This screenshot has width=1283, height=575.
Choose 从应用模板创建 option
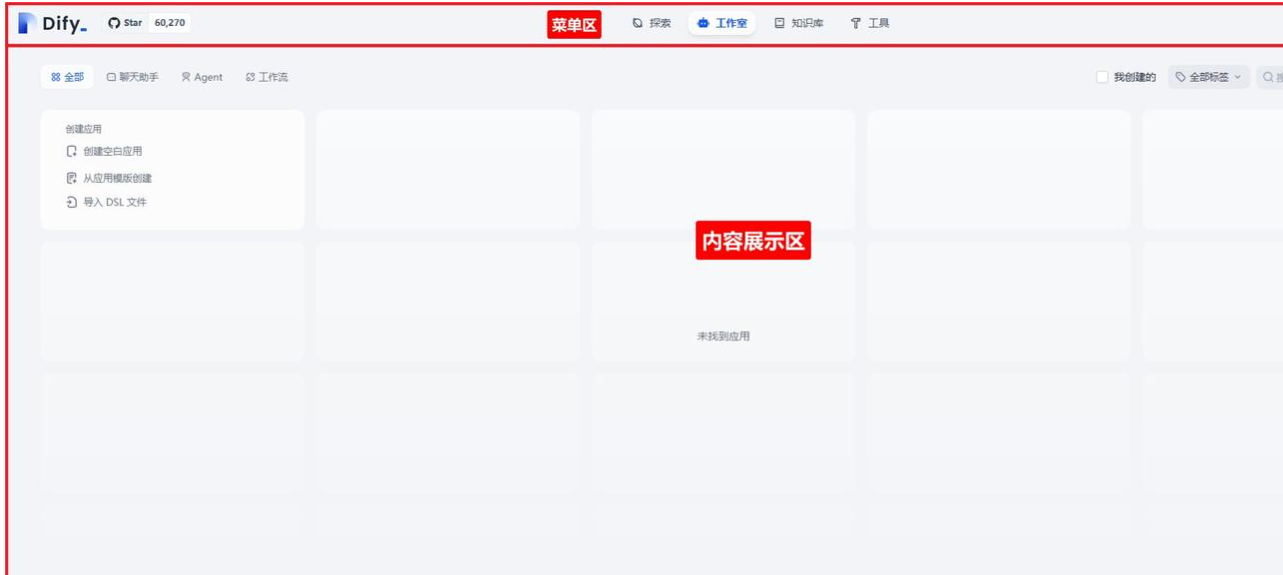tap(117, 178)
